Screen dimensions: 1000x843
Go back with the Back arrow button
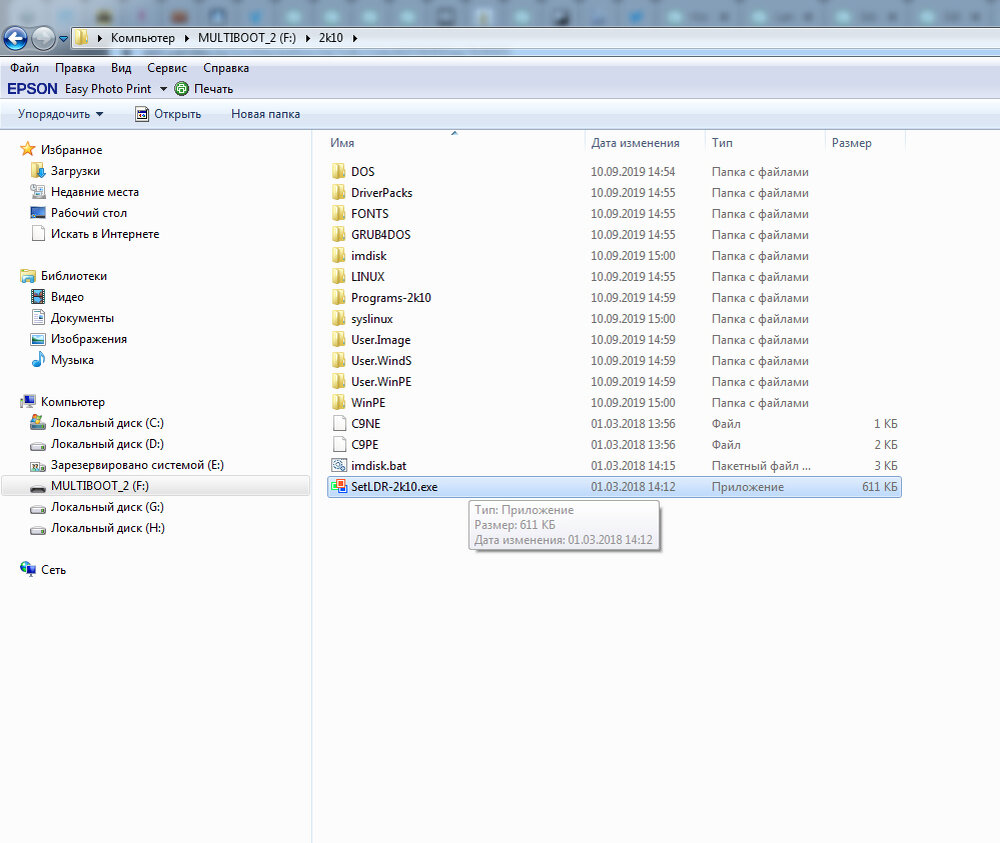coord(15,38)
